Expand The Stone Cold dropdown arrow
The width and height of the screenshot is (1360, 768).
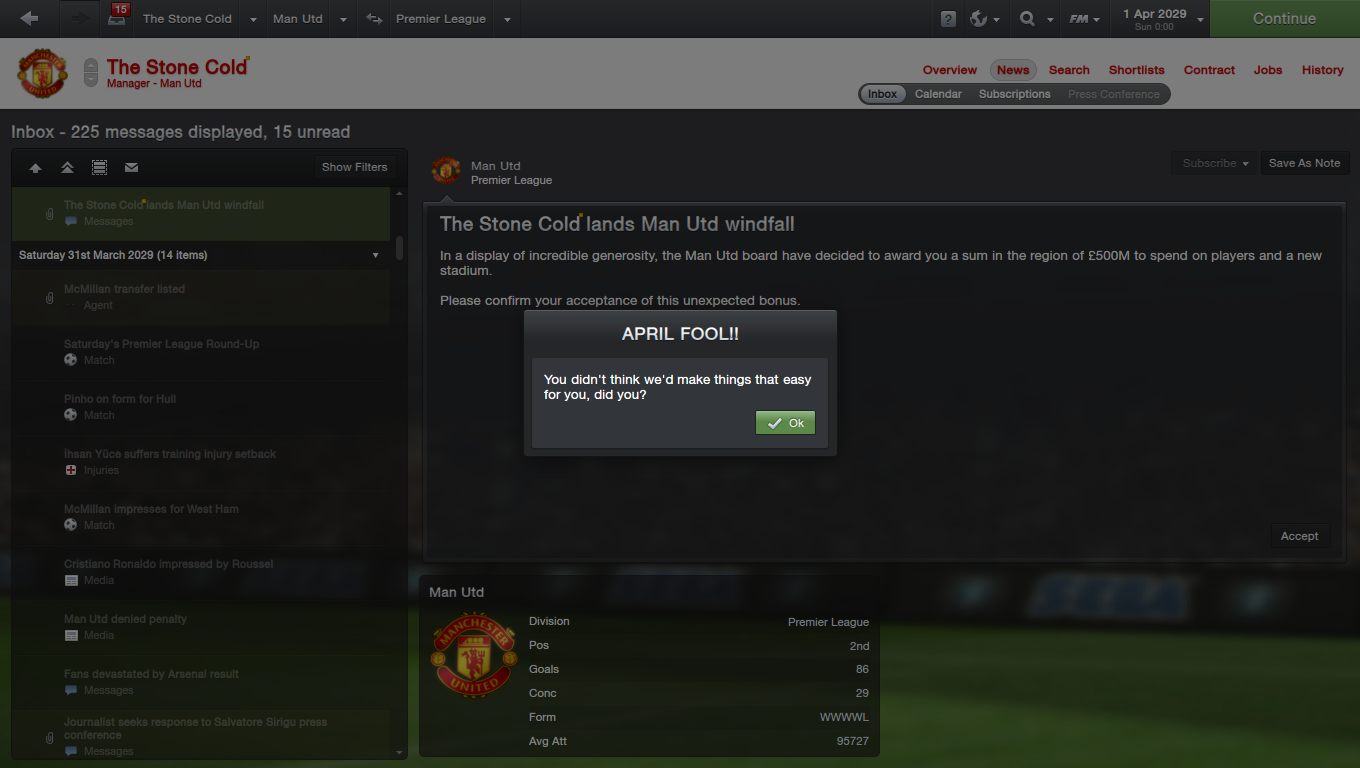(253, 19)
